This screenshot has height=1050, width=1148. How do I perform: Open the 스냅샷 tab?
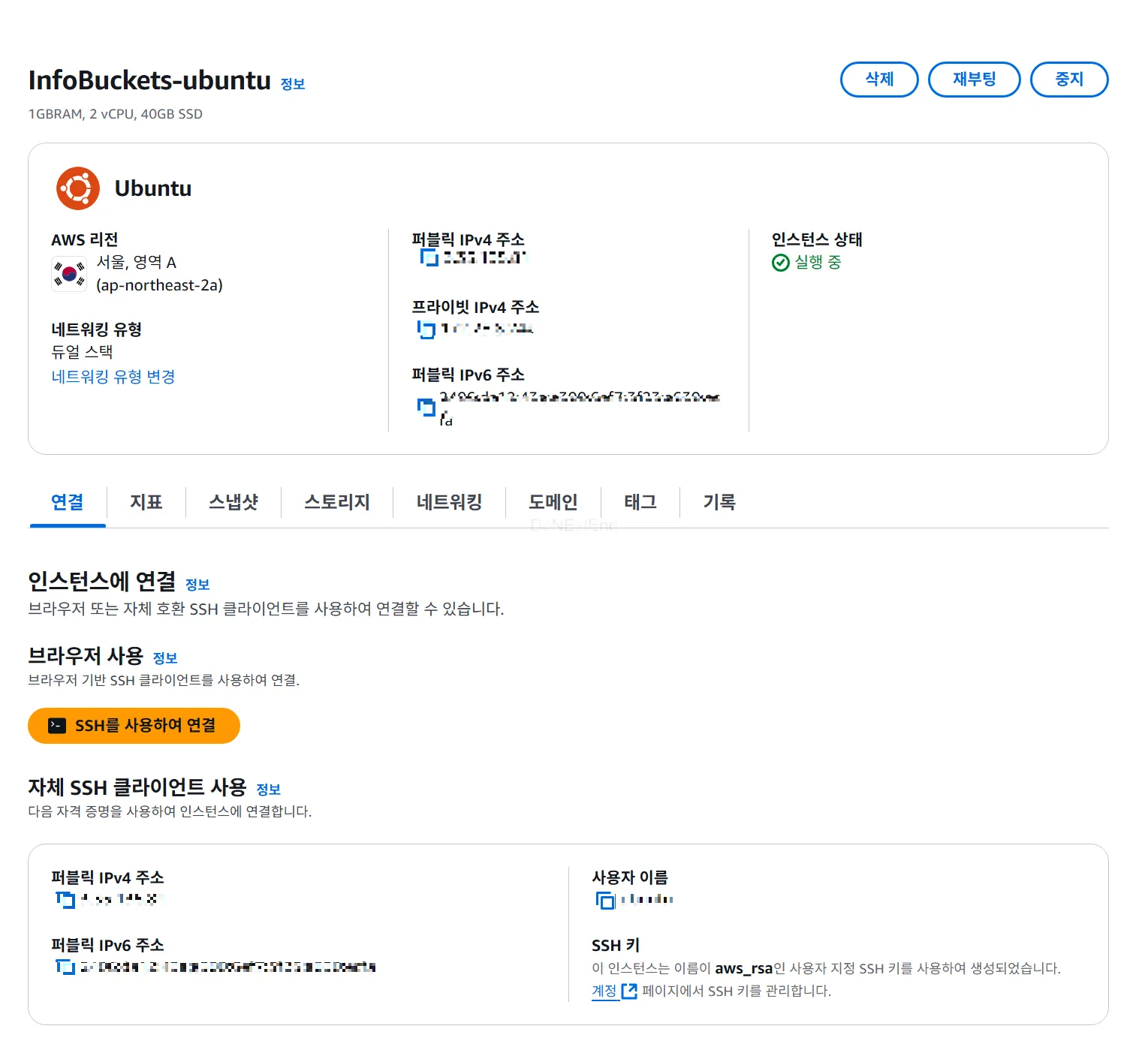pos(234,502)
